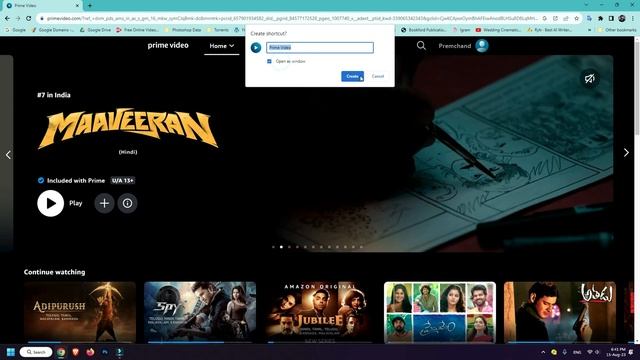Click the shortcut name input field
This screenshot has height=360, width=640.
point(320,47)
